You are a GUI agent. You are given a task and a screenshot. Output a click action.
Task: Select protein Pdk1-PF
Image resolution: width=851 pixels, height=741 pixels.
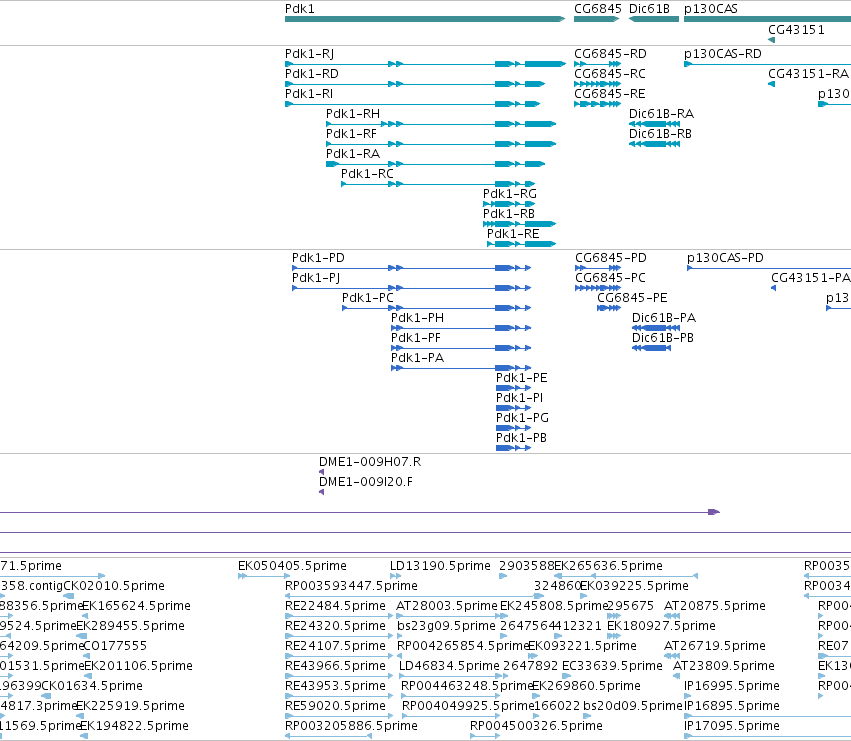(x=461, y=349)
